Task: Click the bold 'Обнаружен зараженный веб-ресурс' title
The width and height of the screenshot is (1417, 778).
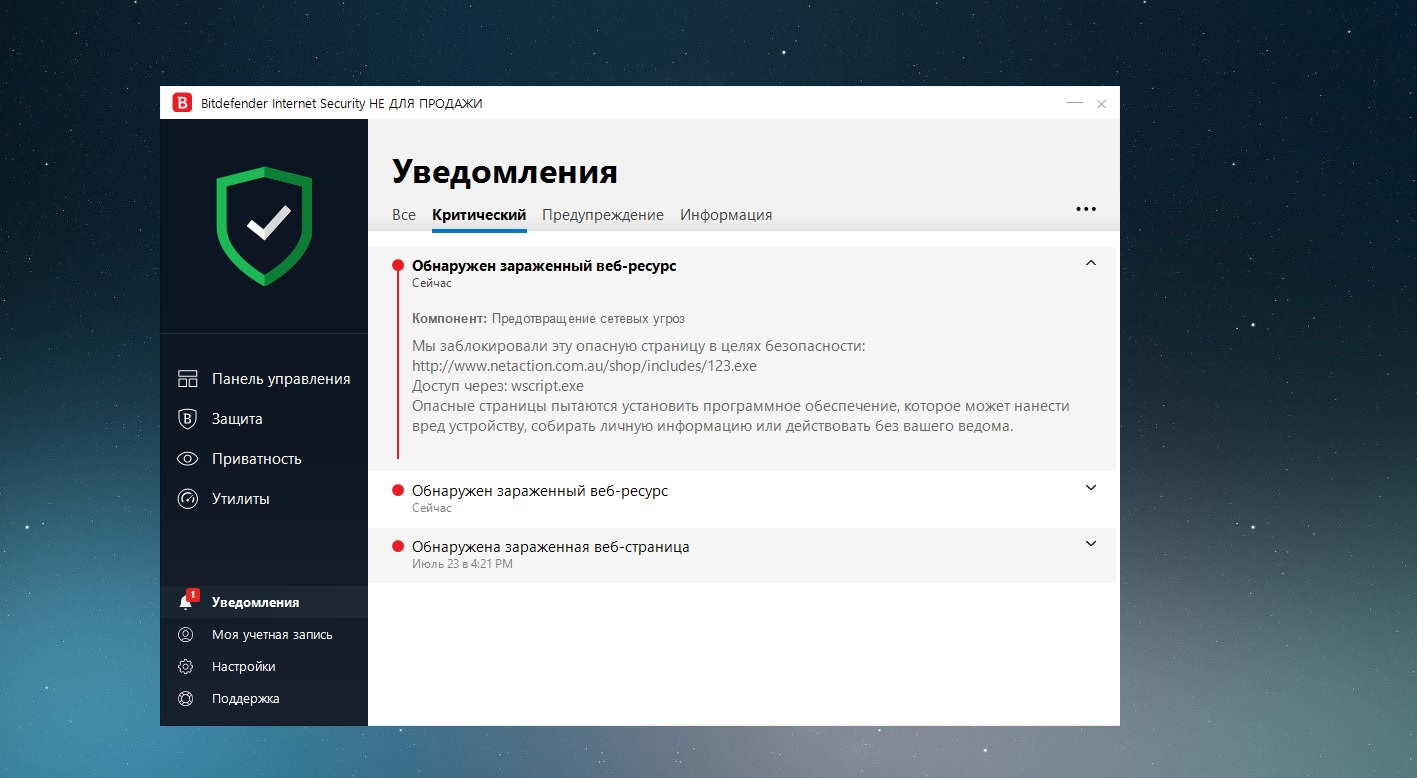Action: point(544,266)
